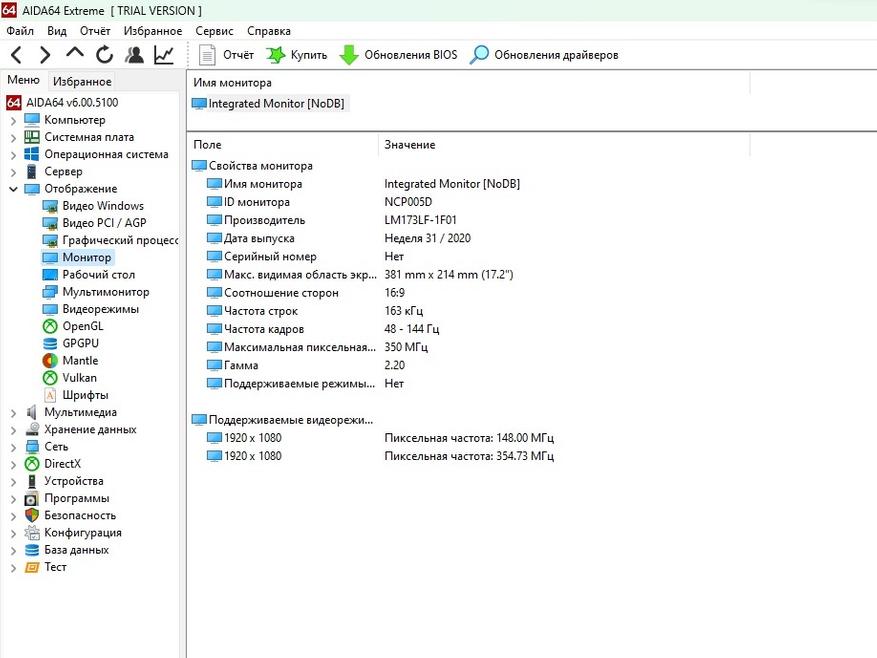Click the BIOS updates green arrow
Viewport: 877px width, 658px height.
349,55
